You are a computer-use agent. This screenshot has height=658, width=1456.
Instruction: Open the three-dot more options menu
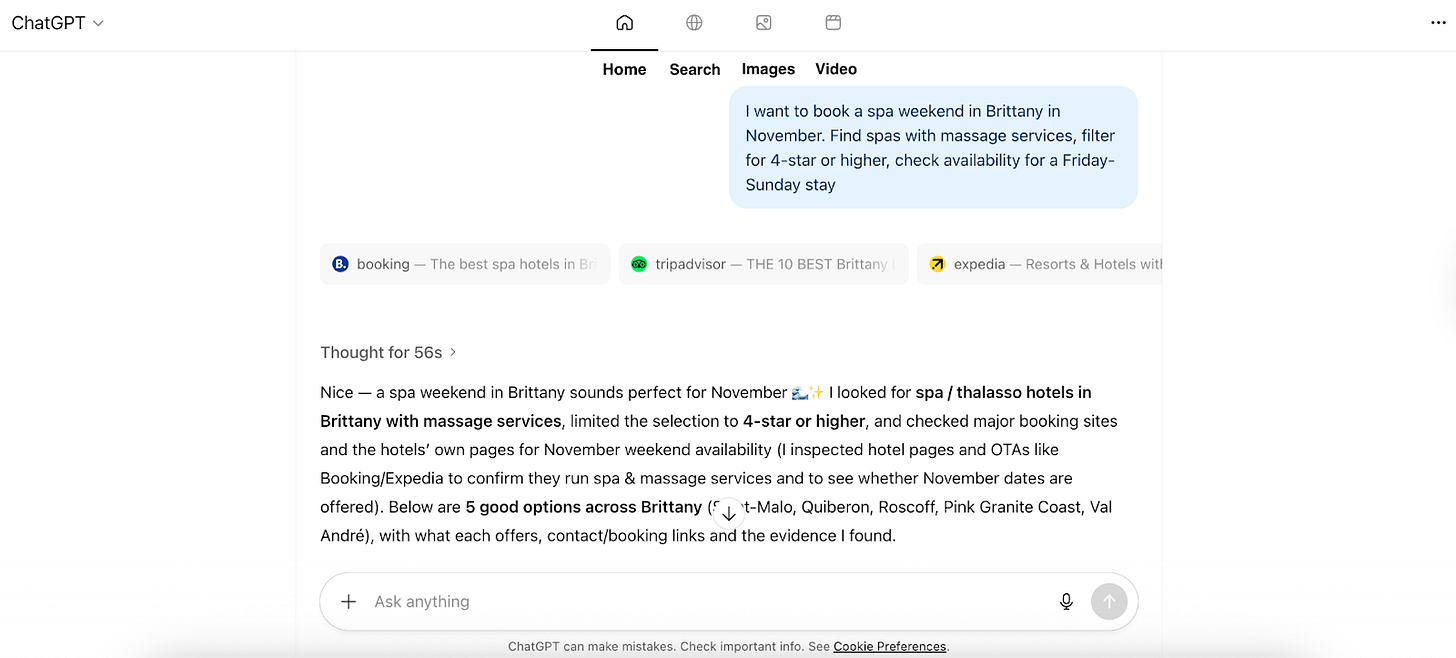(1438, 23)
